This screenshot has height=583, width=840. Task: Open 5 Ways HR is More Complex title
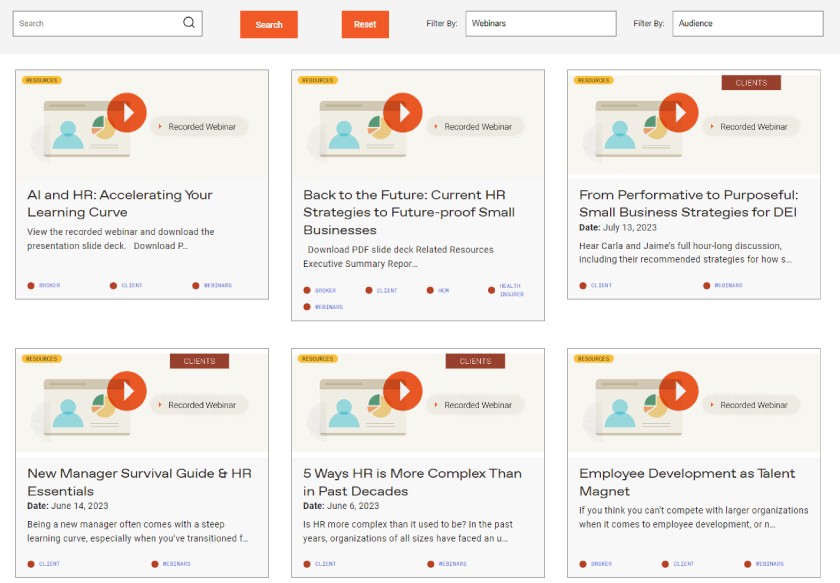[x=412, y=482]
